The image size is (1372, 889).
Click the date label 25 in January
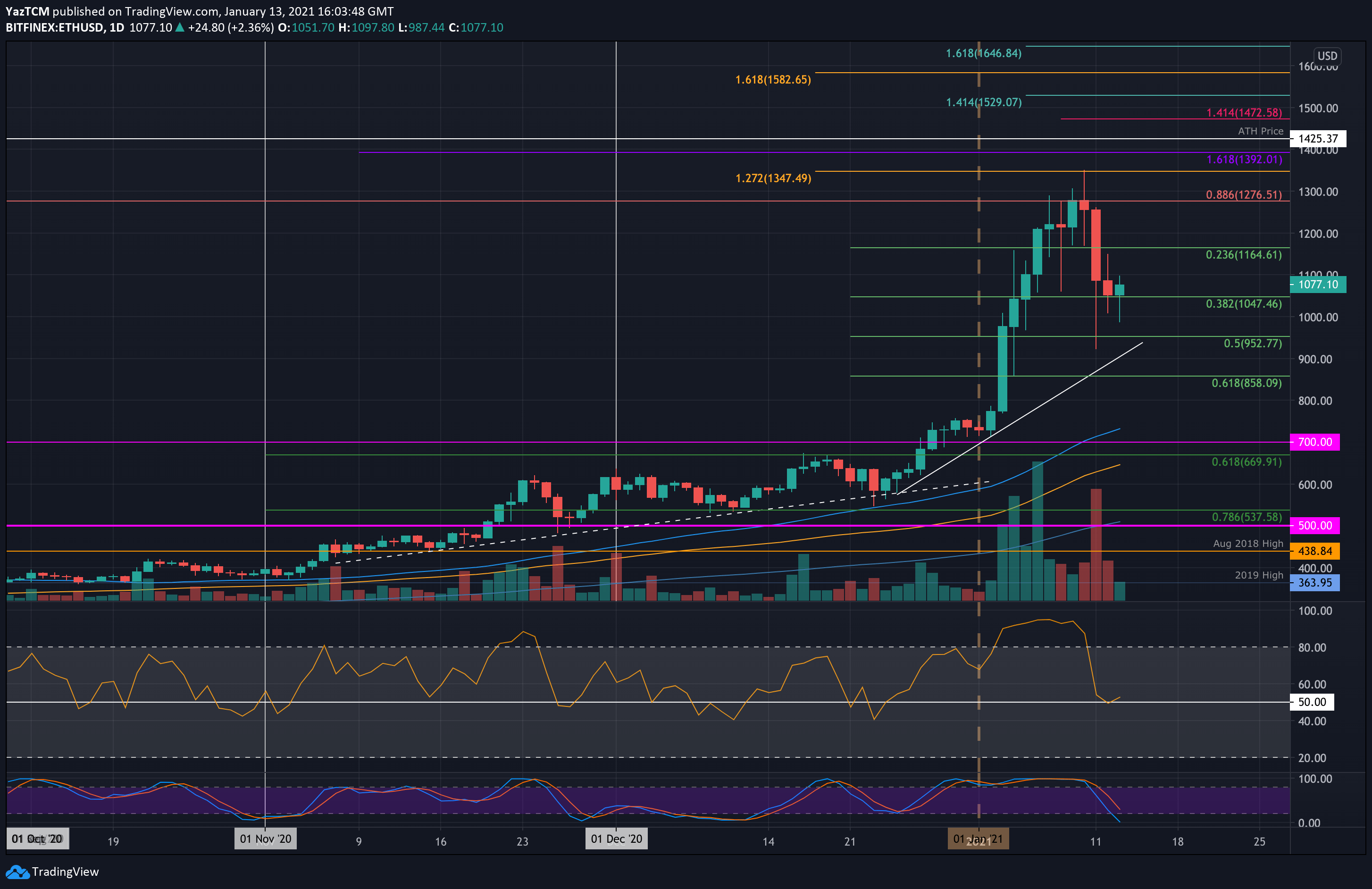pyautogui.click(x=1260, y=841)
